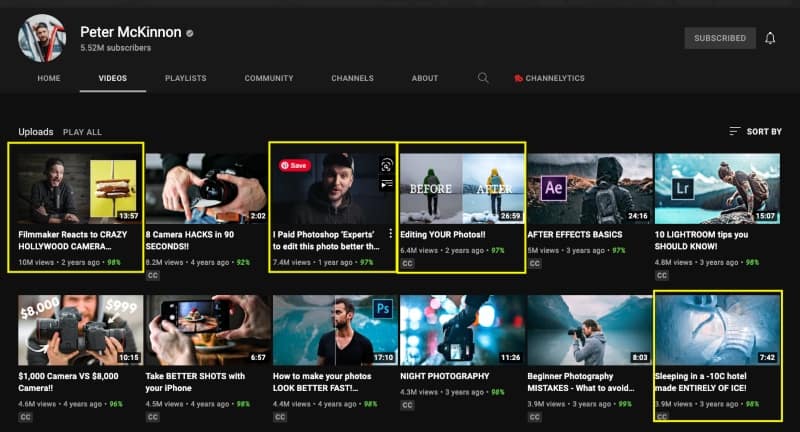Click CC badge under NIGHT PHOTOGRAPHY video
This screenshot has height=432, width=800.
click(x=407, y=405)
